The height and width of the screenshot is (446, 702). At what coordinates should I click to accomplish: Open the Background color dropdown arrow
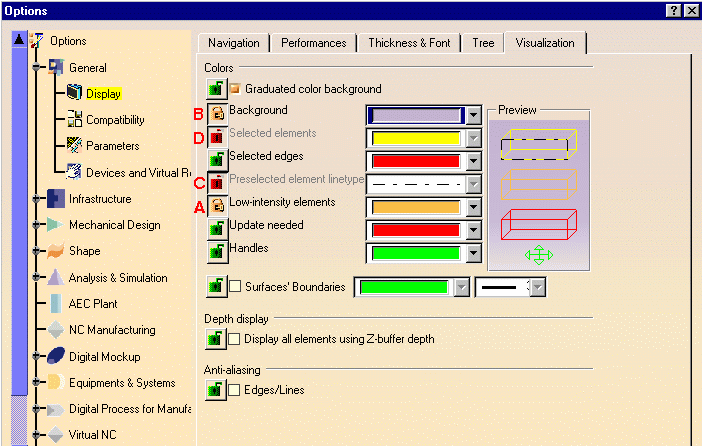coord(475,115)
